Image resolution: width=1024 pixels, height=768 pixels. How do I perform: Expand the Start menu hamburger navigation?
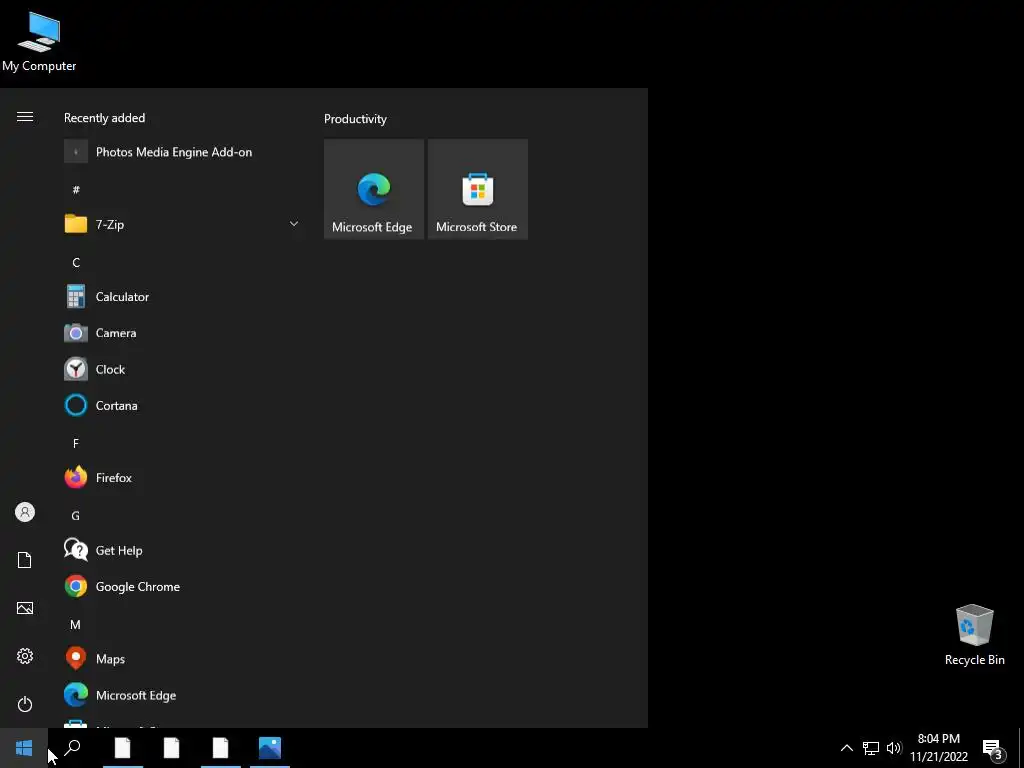click(25, 117)
